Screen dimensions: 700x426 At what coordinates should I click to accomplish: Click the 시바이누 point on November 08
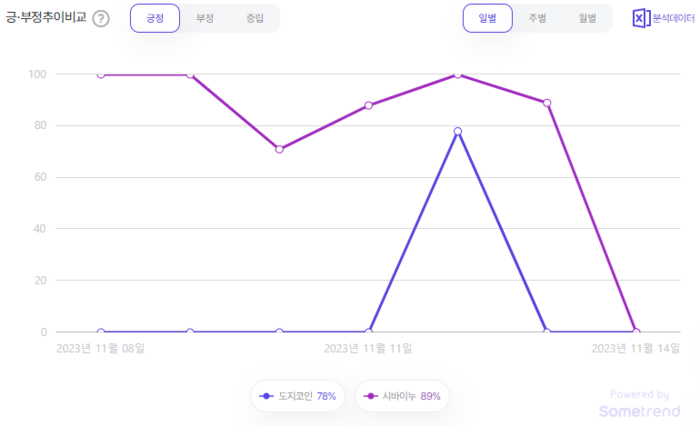[101, 74]
